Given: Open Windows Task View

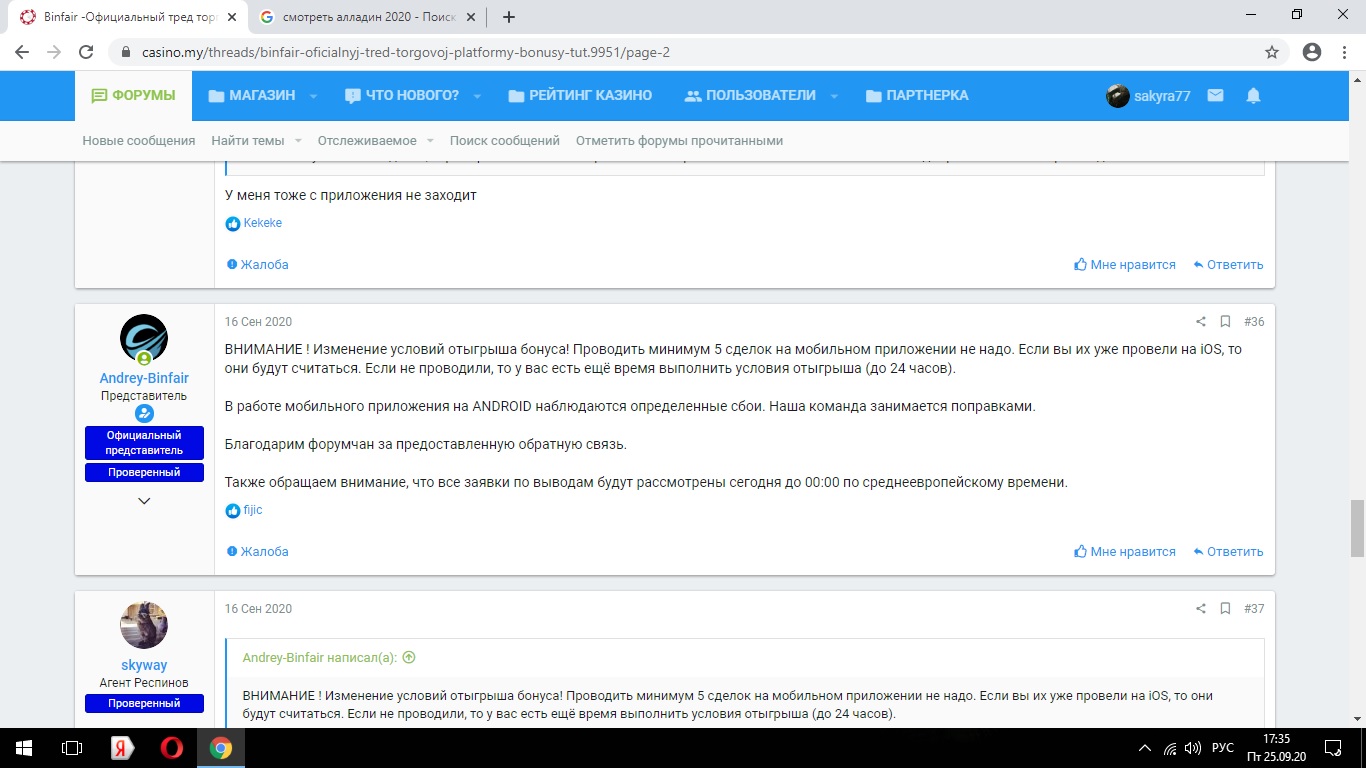Looking at the screenshot, I should pyautogui.click(x=72, y=748).
